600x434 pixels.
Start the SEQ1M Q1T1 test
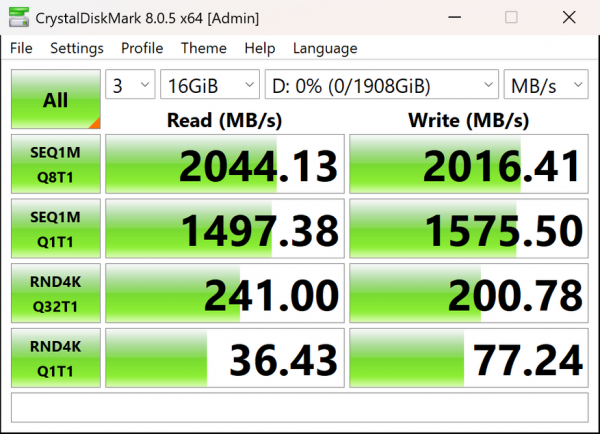coord(56,228)
